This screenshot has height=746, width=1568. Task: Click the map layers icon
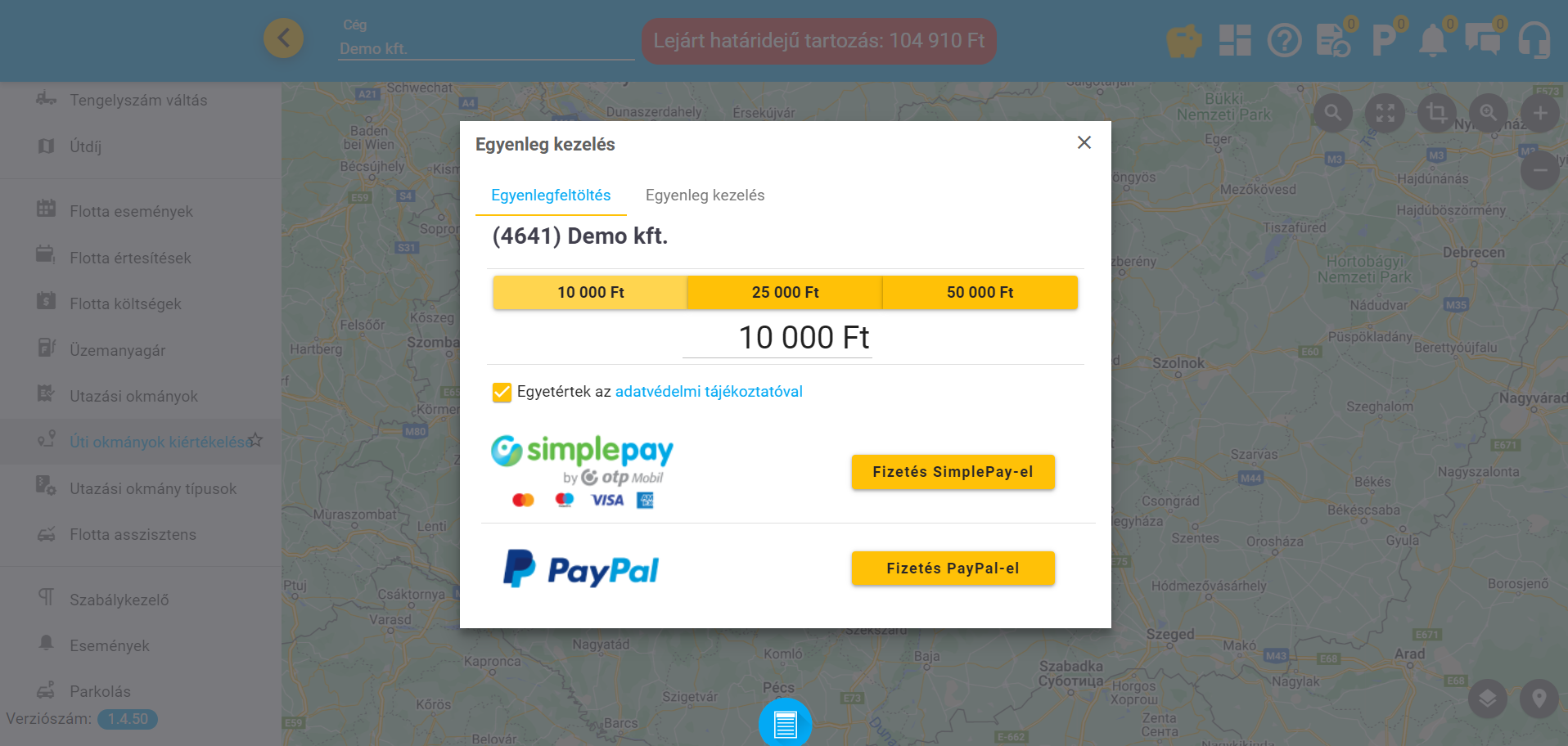(1487, 699)
